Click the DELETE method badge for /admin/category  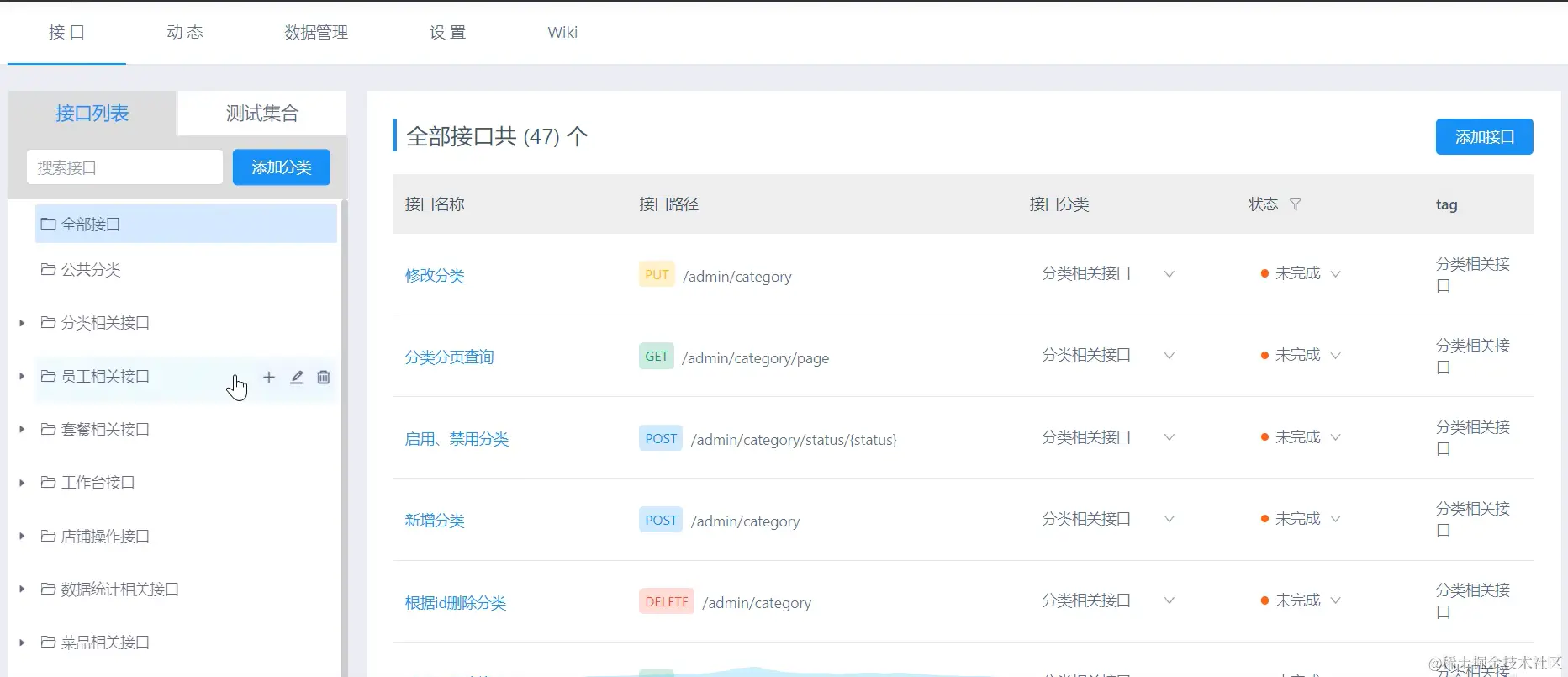tap(667, 601)
